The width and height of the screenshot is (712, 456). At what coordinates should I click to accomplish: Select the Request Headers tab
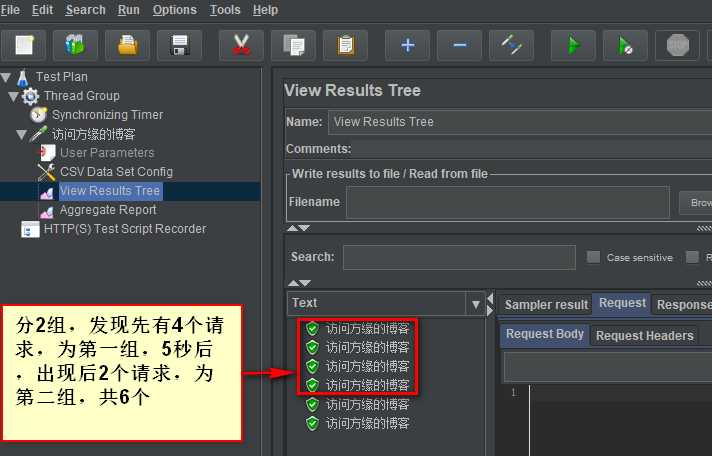click(x=644, y=336)
